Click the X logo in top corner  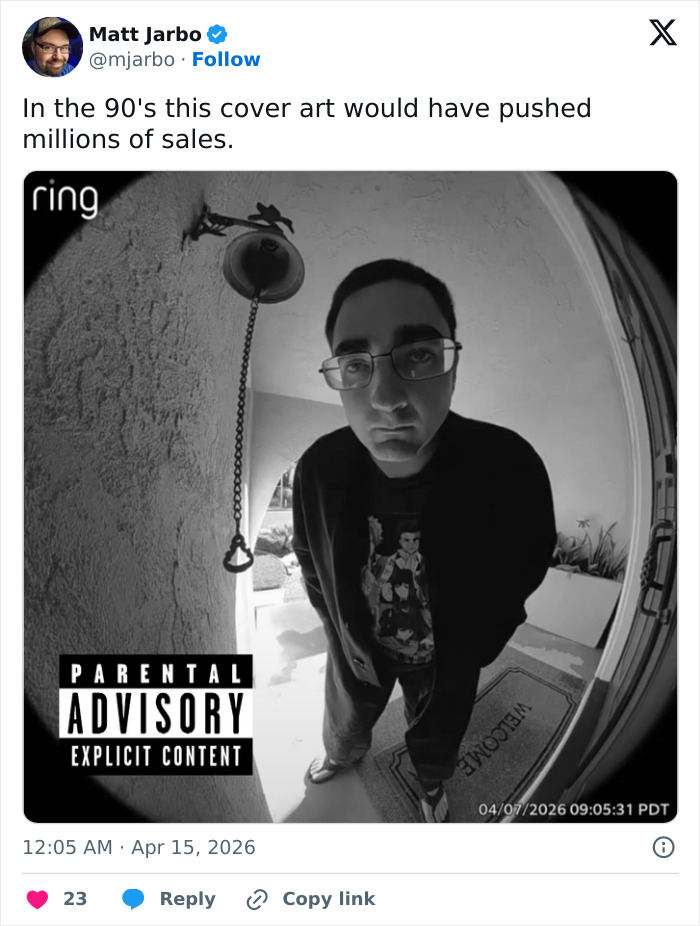(x=663, y=32)
